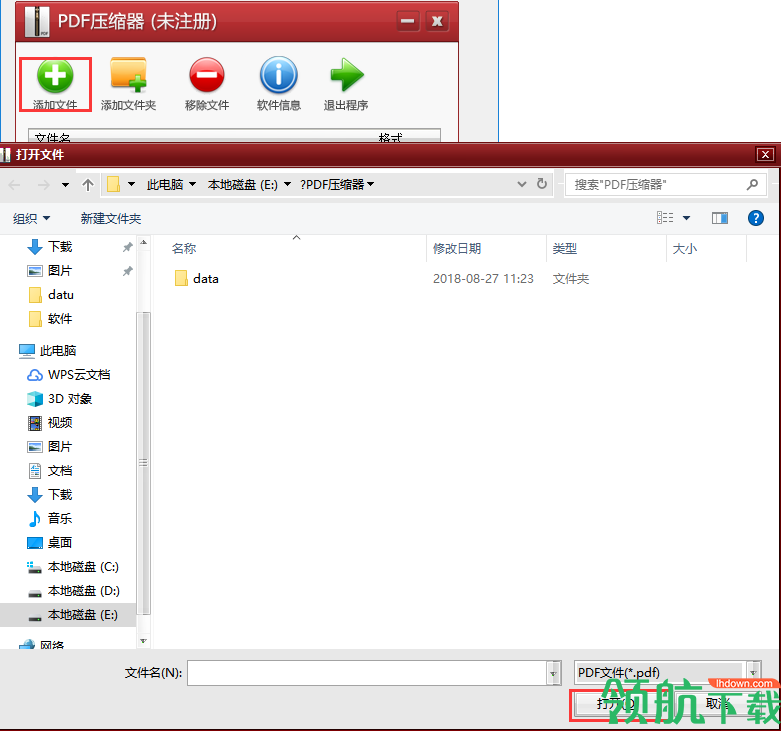The image size is (781, 731).
Task: Select the data folder in file list
Action: (x=197, y=278)
